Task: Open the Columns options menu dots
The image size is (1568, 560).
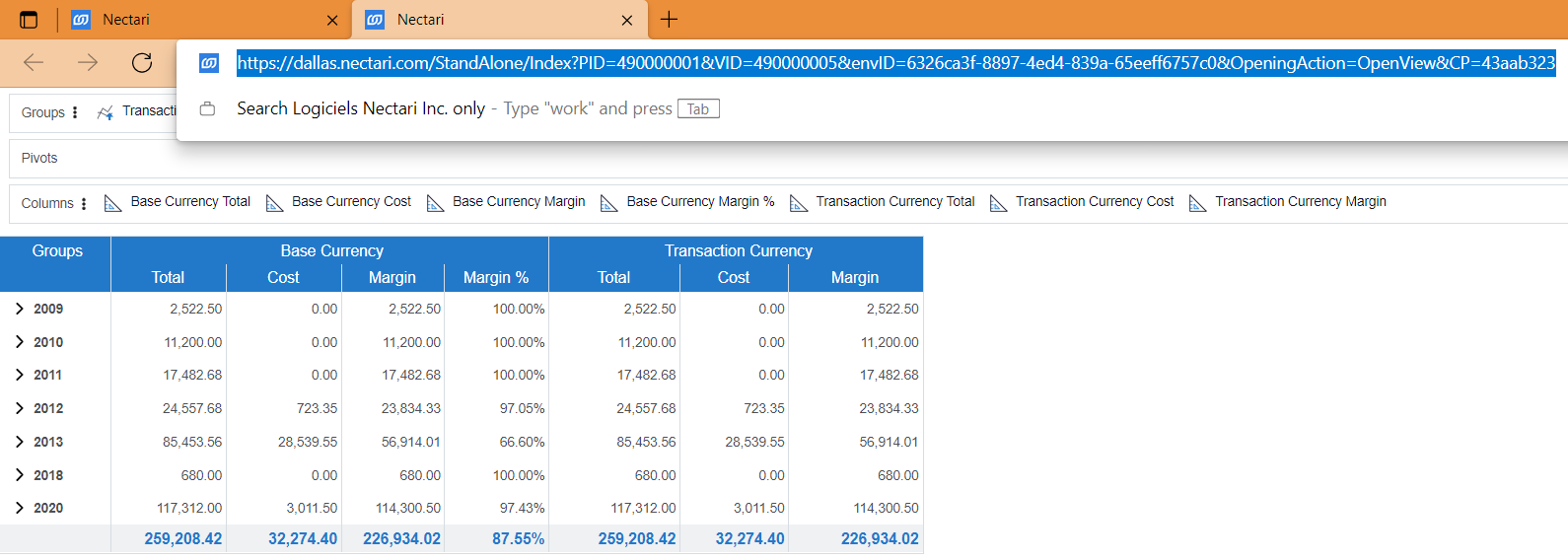Action: (x=84, y=203)
